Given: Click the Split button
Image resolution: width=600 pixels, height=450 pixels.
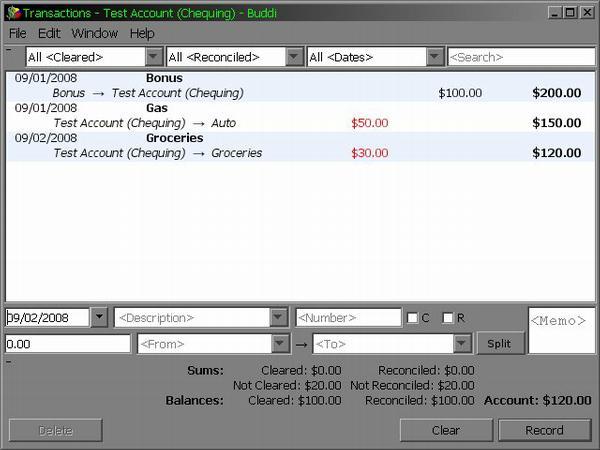Looking at the screenshot, I should [x=499, y=343].
